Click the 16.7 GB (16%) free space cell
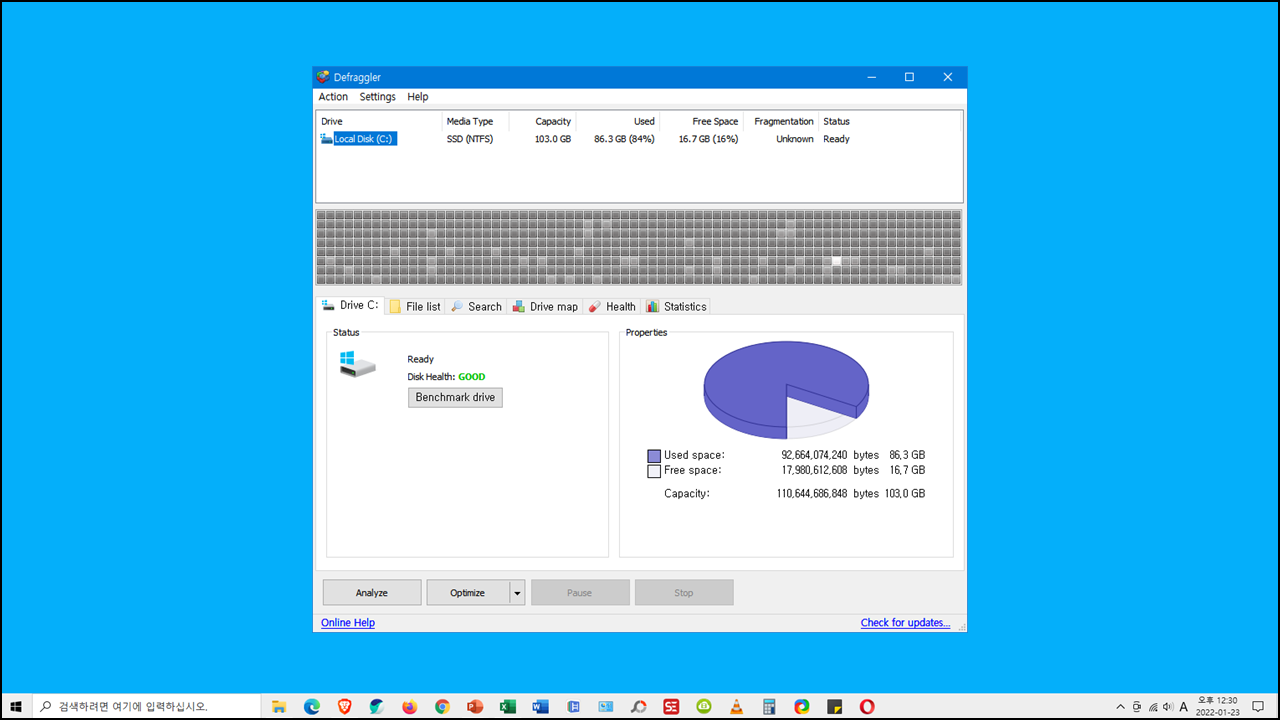 (708, 139)
